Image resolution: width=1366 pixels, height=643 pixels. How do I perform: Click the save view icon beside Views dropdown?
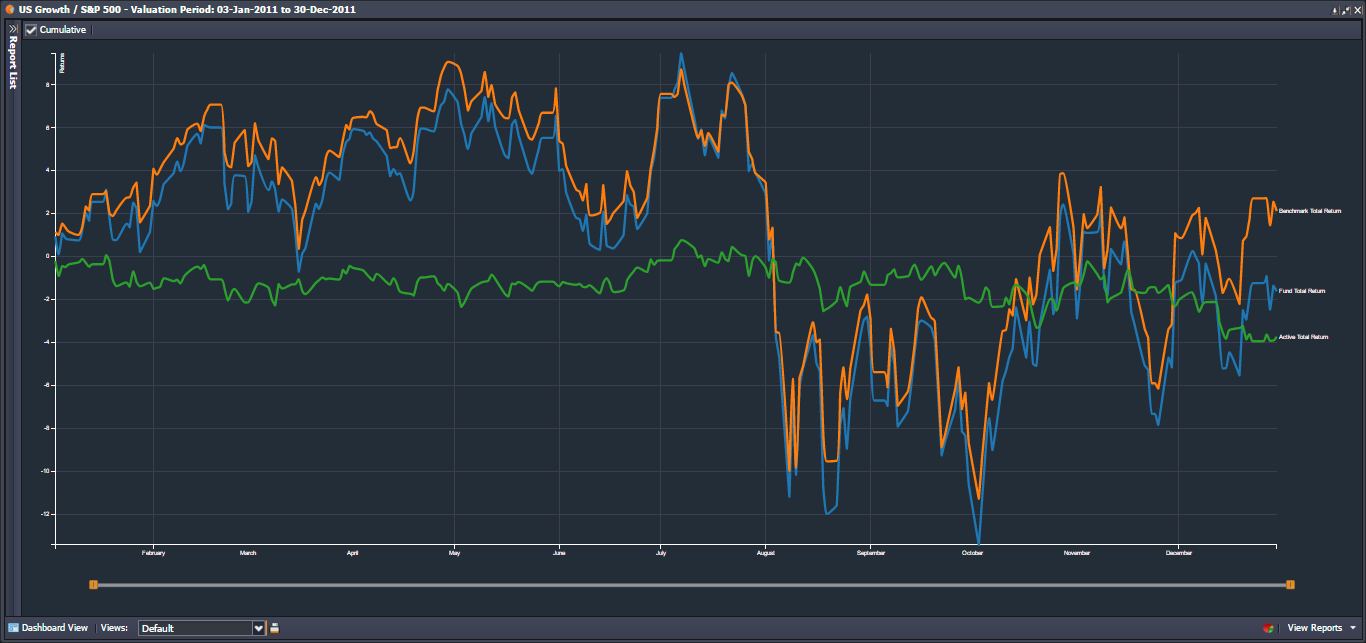(275, 628)
